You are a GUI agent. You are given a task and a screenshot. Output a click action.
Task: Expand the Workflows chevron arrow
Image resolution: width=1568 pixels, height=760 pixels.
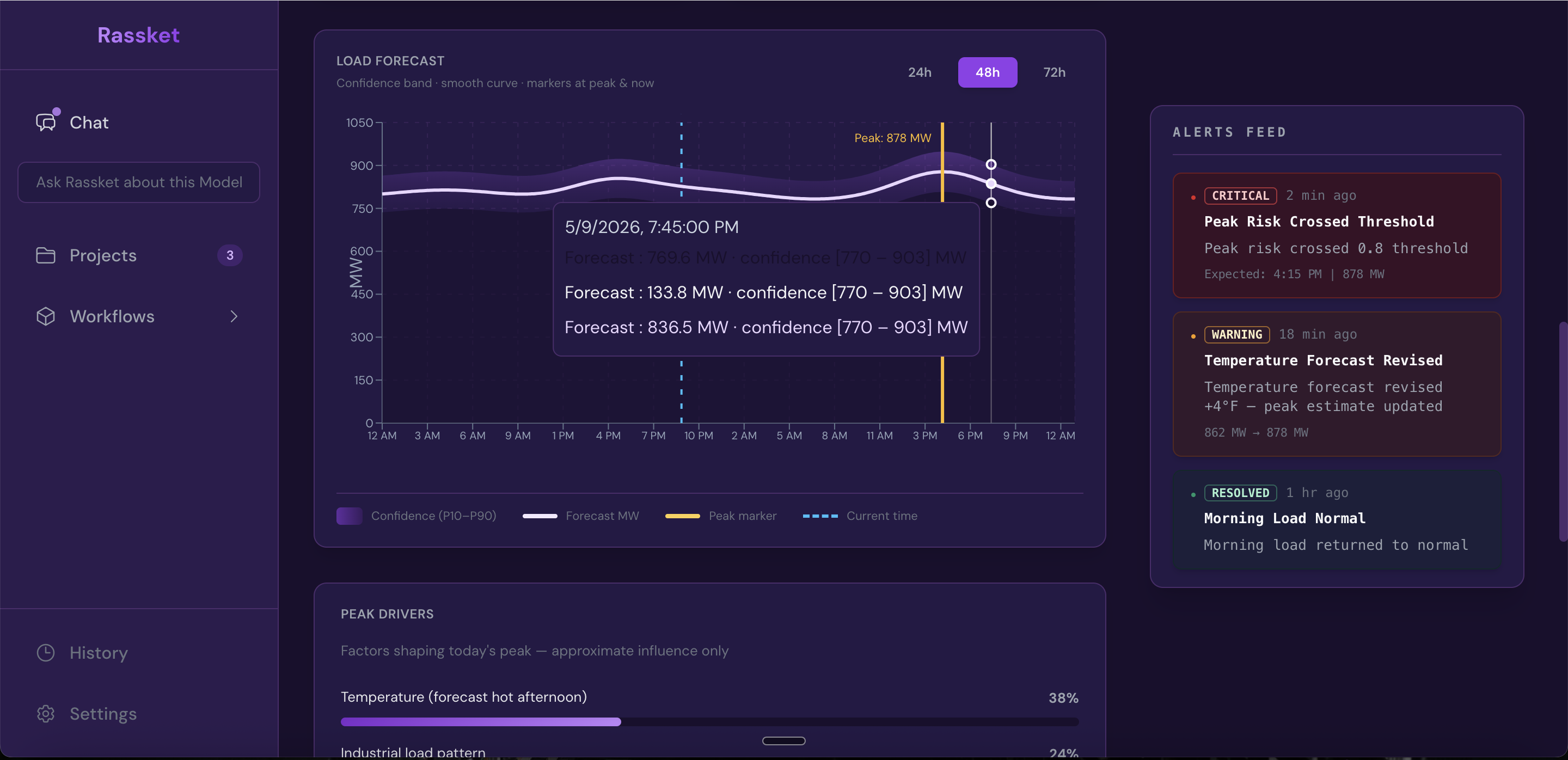point(234,316)
